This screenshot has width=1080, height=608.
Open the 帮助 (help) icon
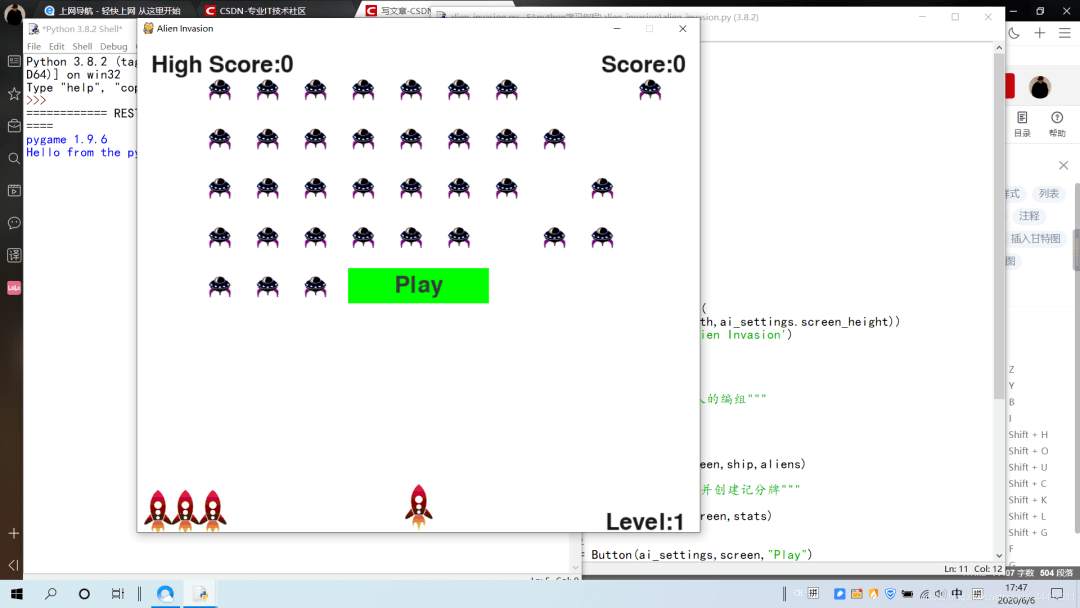click(1057, 124)
